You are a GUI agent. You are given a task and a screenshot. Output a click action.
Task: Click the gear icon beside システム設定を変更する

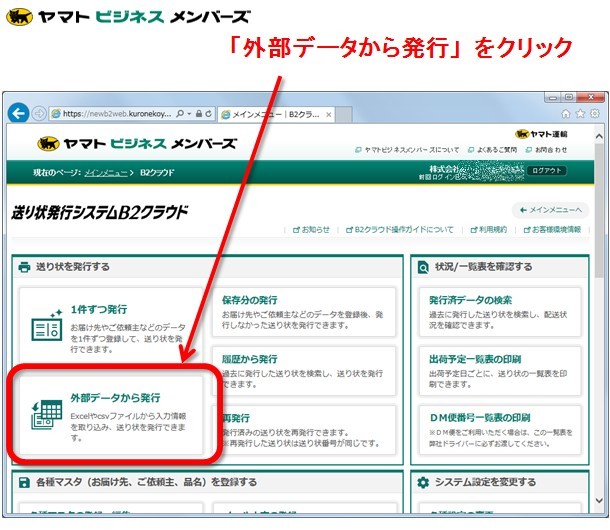click(x=423, y=483)
